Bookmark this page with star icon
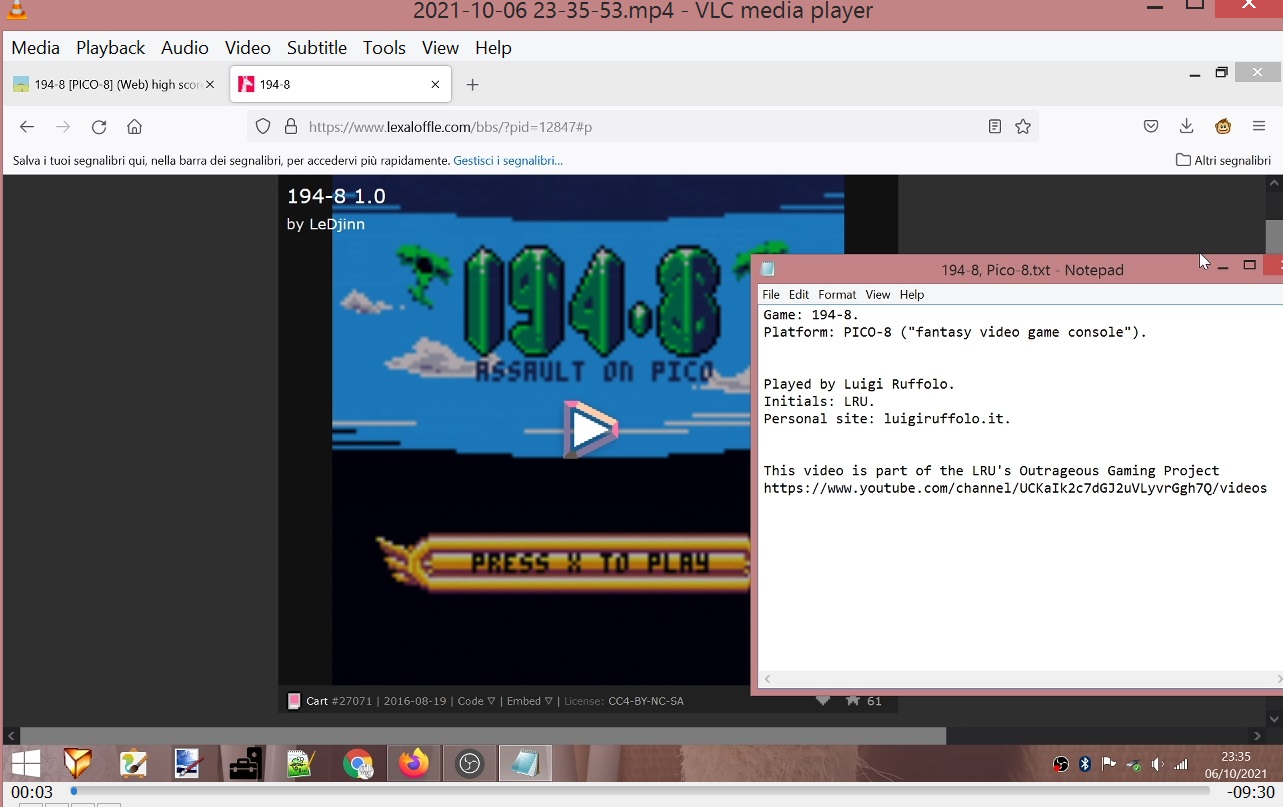Viewport: 1283px width, 807px height. tap(1023, 127)
